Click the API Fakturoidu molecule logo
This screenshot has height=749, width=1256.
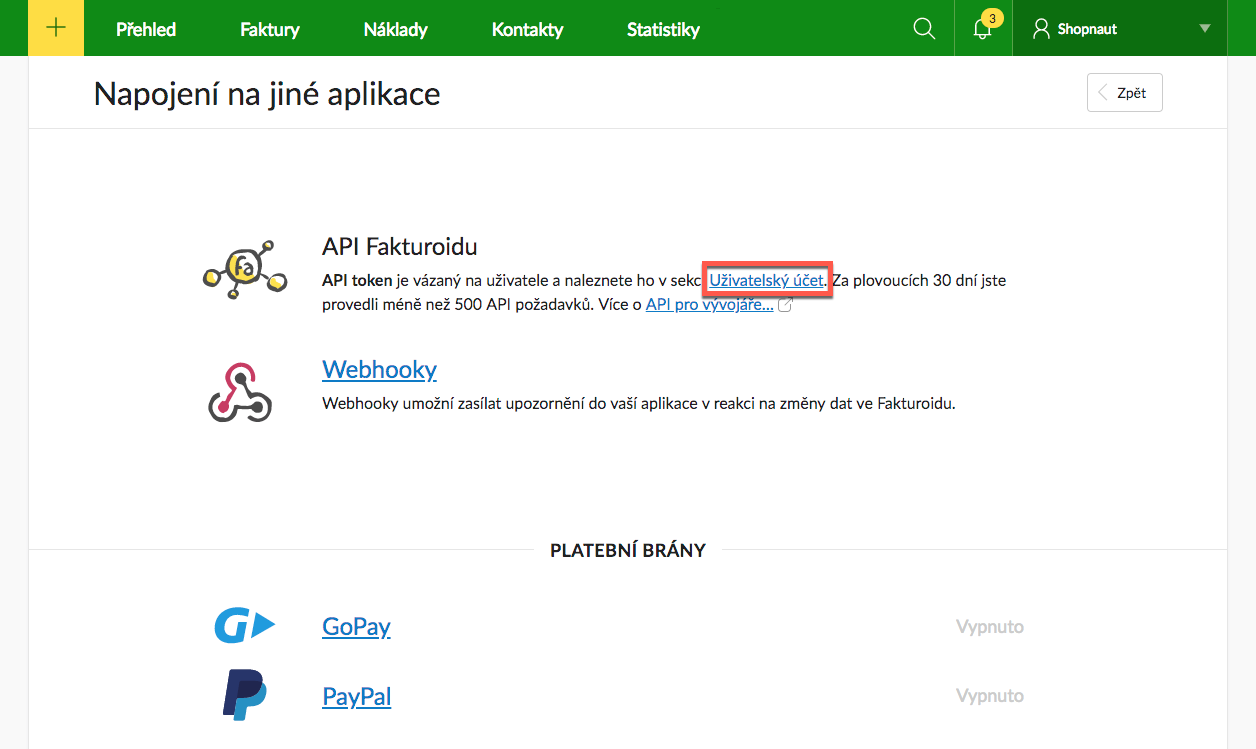pyautogui.click(x=244, y=270)
